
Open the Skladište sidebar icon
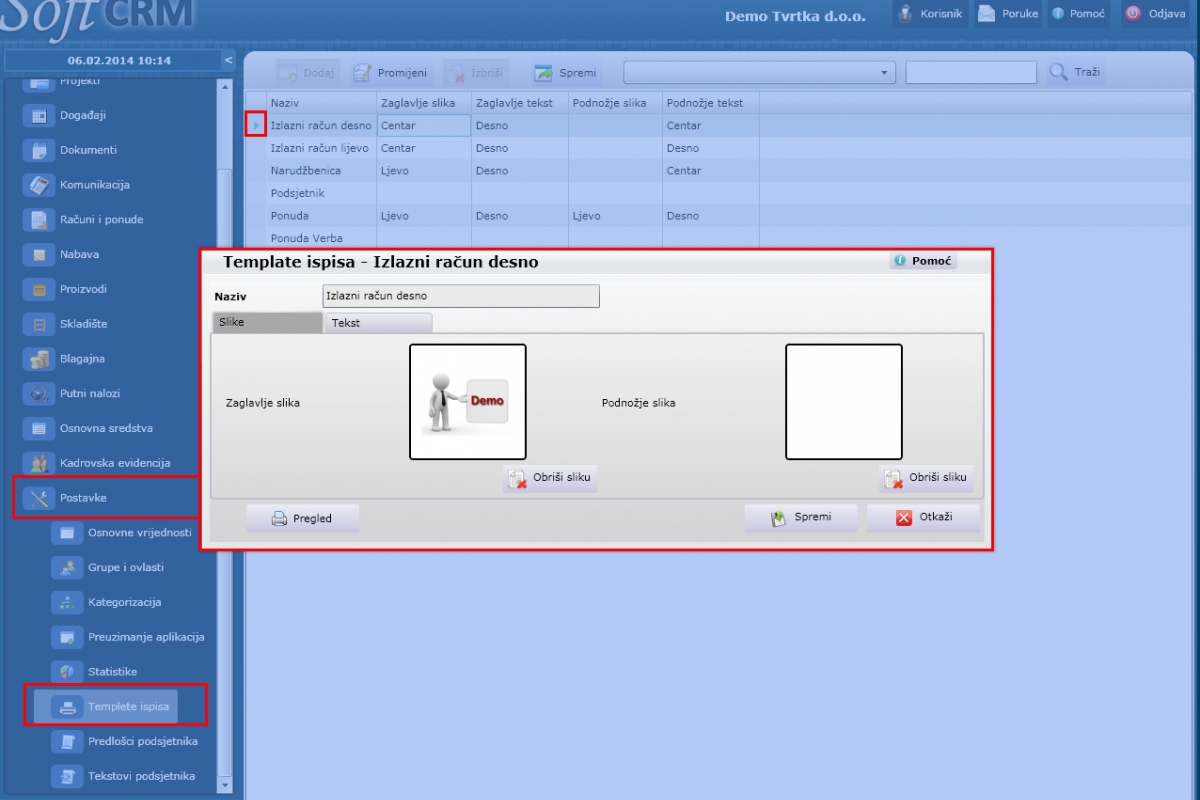point(40,324)
